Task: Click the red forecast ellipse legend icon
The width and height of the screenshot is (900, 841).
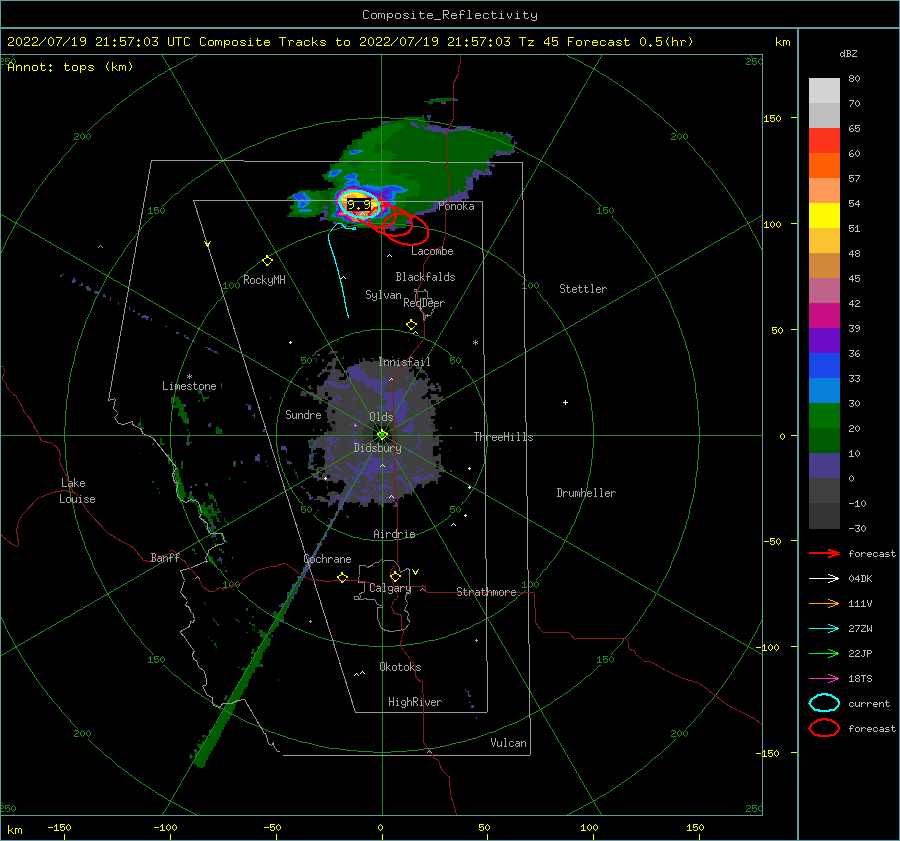Action: tap(824, 728)
